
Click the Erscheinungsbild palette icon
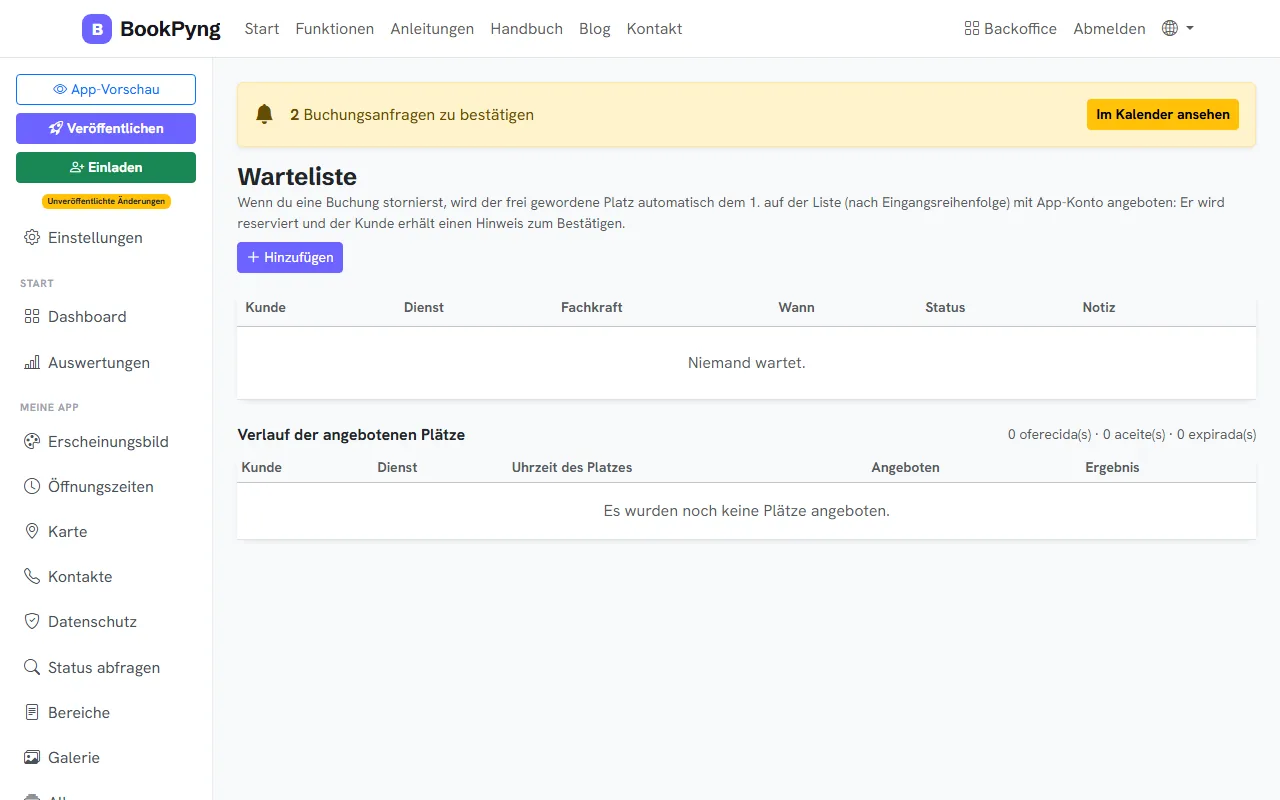click(32, 441)
